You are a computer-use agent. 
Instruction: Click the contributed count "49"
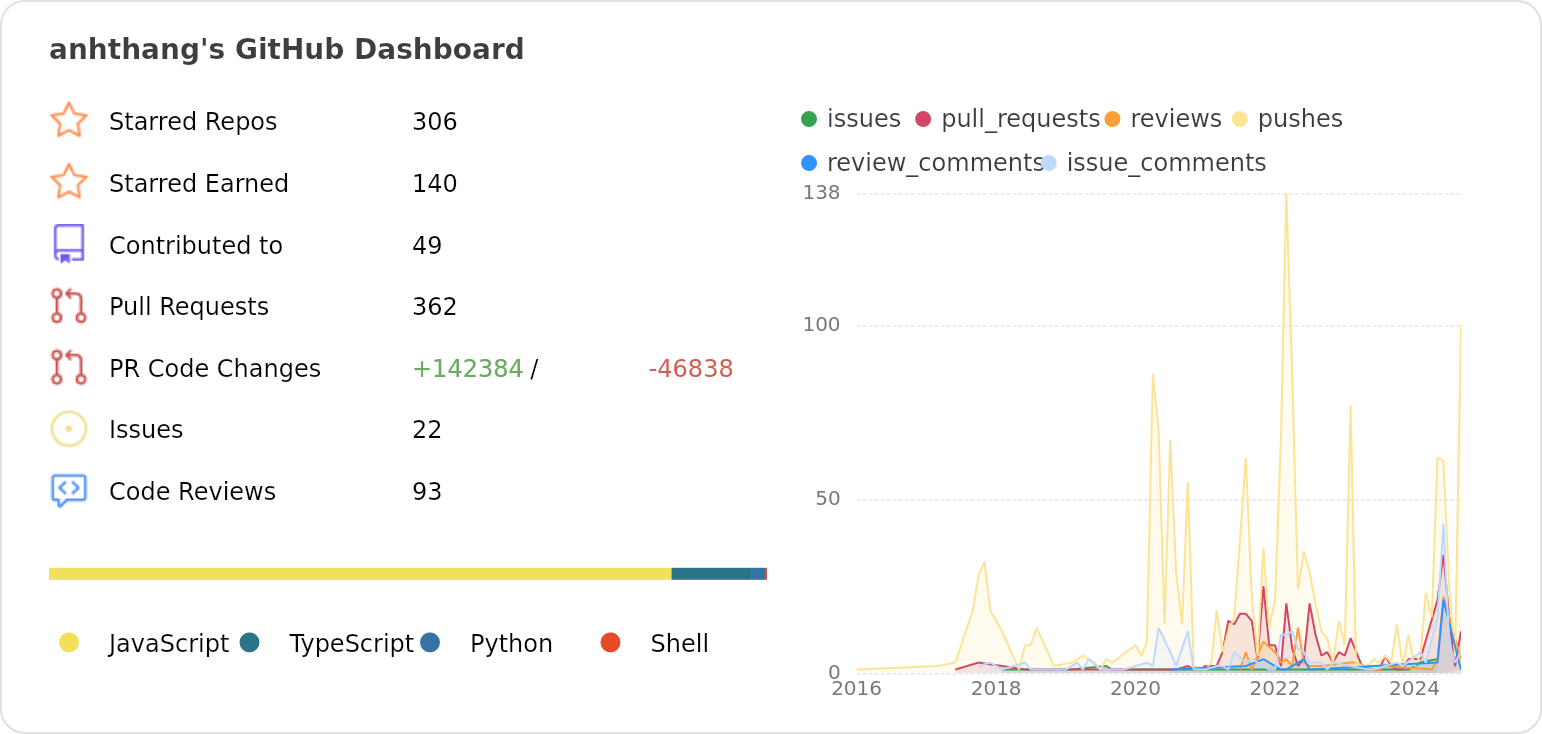coord(427,246)
